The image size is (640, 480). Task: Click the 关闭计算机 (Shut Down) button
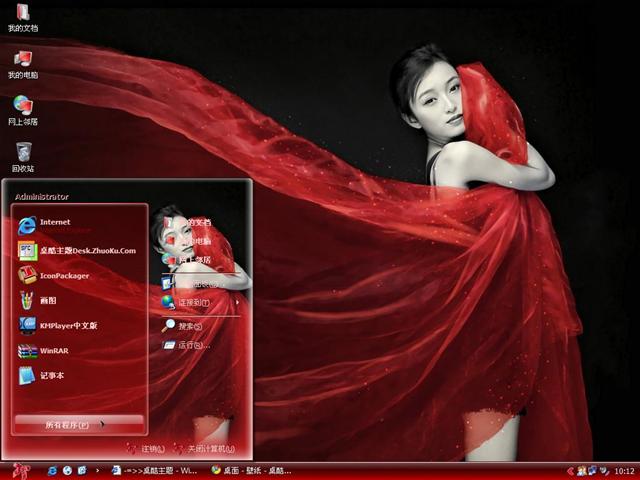tap(203, 449)
